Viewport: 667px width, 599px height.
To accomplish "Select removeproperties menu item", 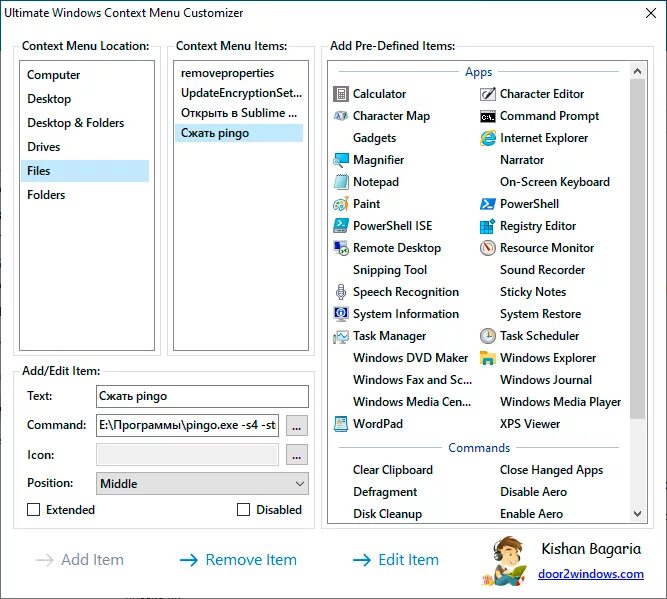I will tap(239, 73).
